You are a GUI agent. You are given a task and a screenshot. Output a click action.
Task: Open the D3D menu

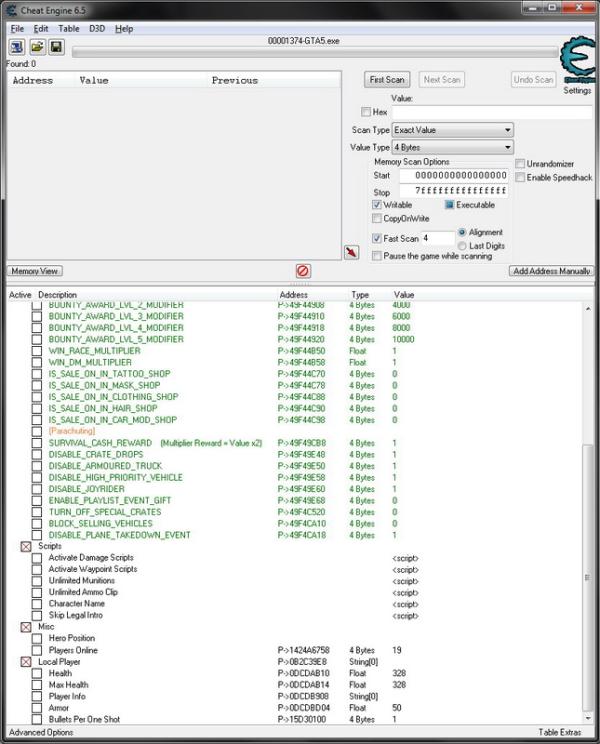click(97, 28)
